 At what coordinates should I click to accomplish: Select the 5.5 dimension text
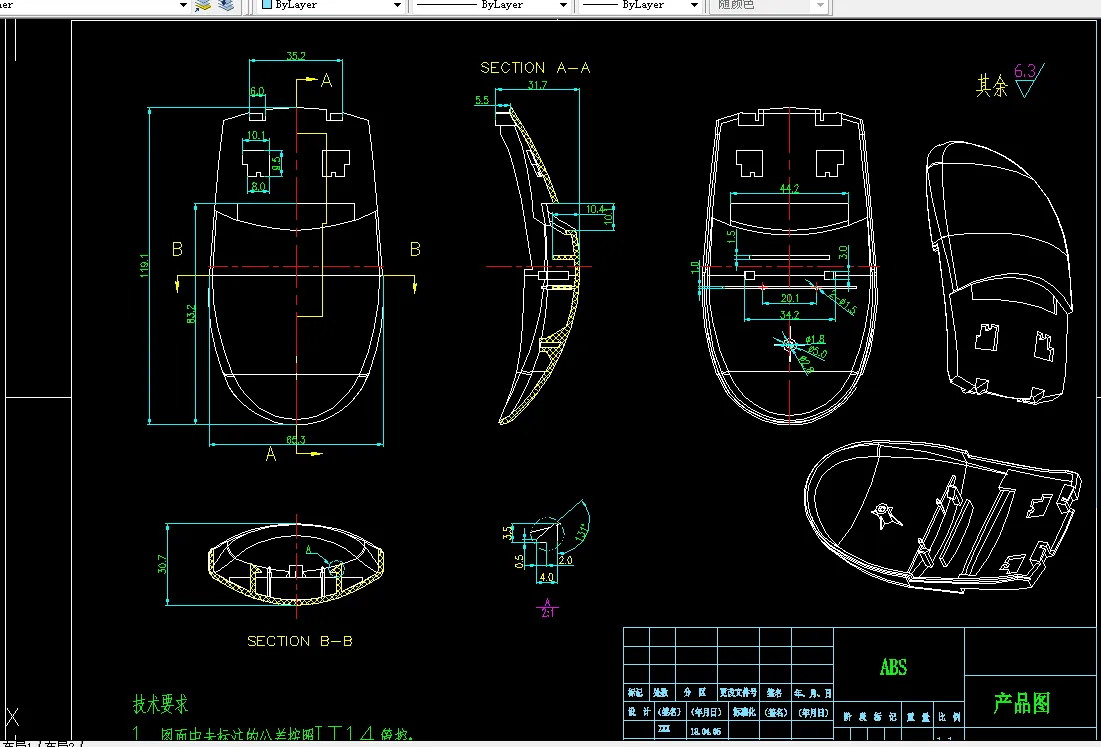pyautogui.click(x=482, y=100)
